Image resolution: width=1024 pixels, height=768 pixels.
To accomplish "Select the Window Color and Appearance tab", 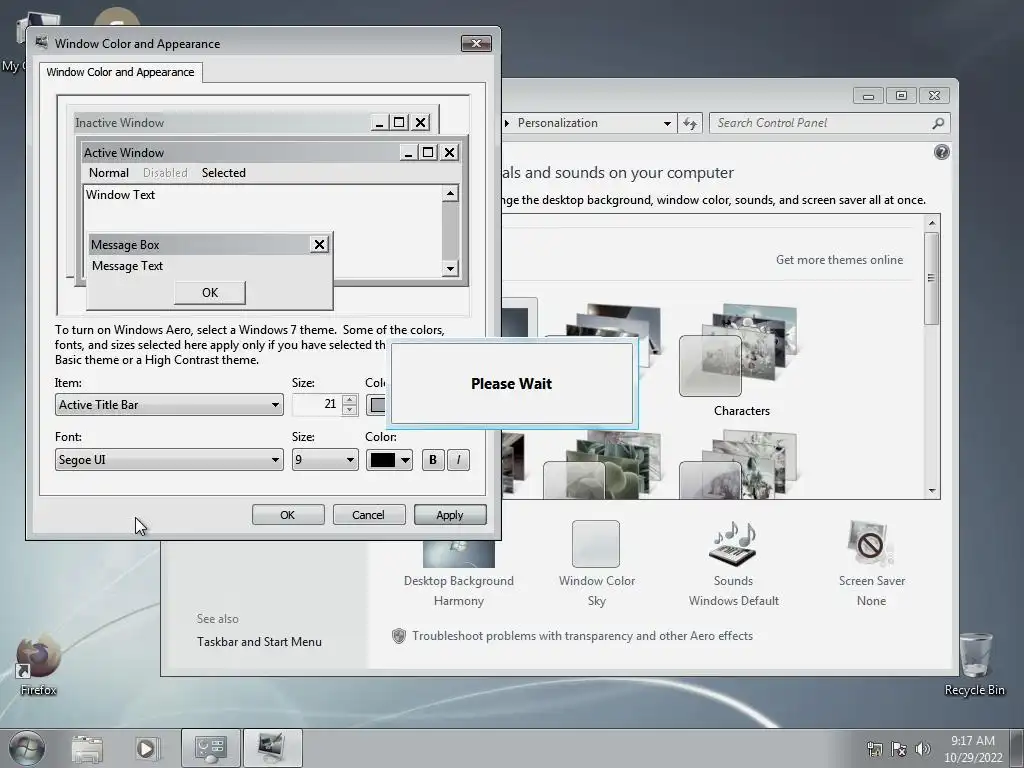I will tap(120, 72).
